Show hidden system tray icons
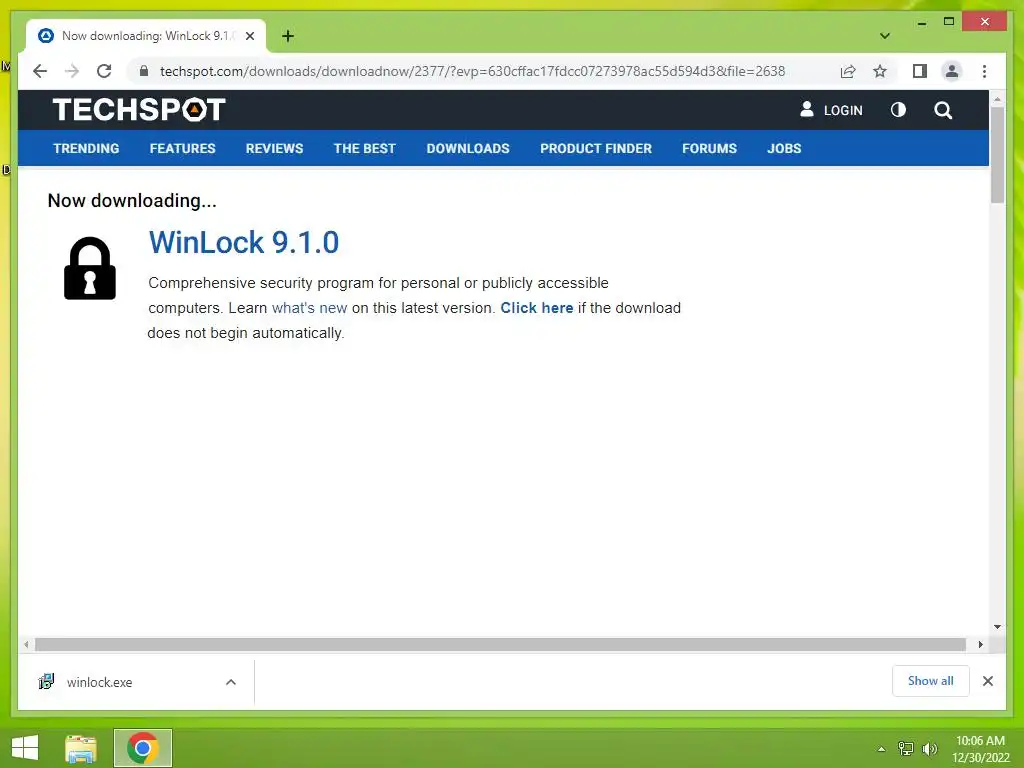 point(881,749)
